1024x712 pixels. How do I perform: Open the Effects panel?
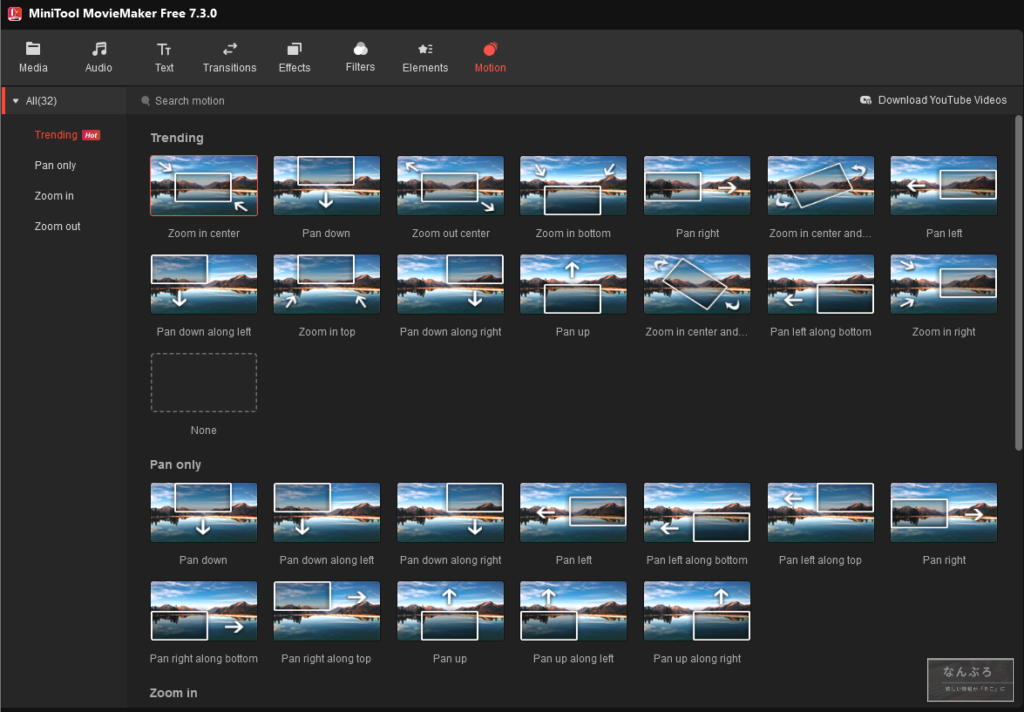point(294,57)
